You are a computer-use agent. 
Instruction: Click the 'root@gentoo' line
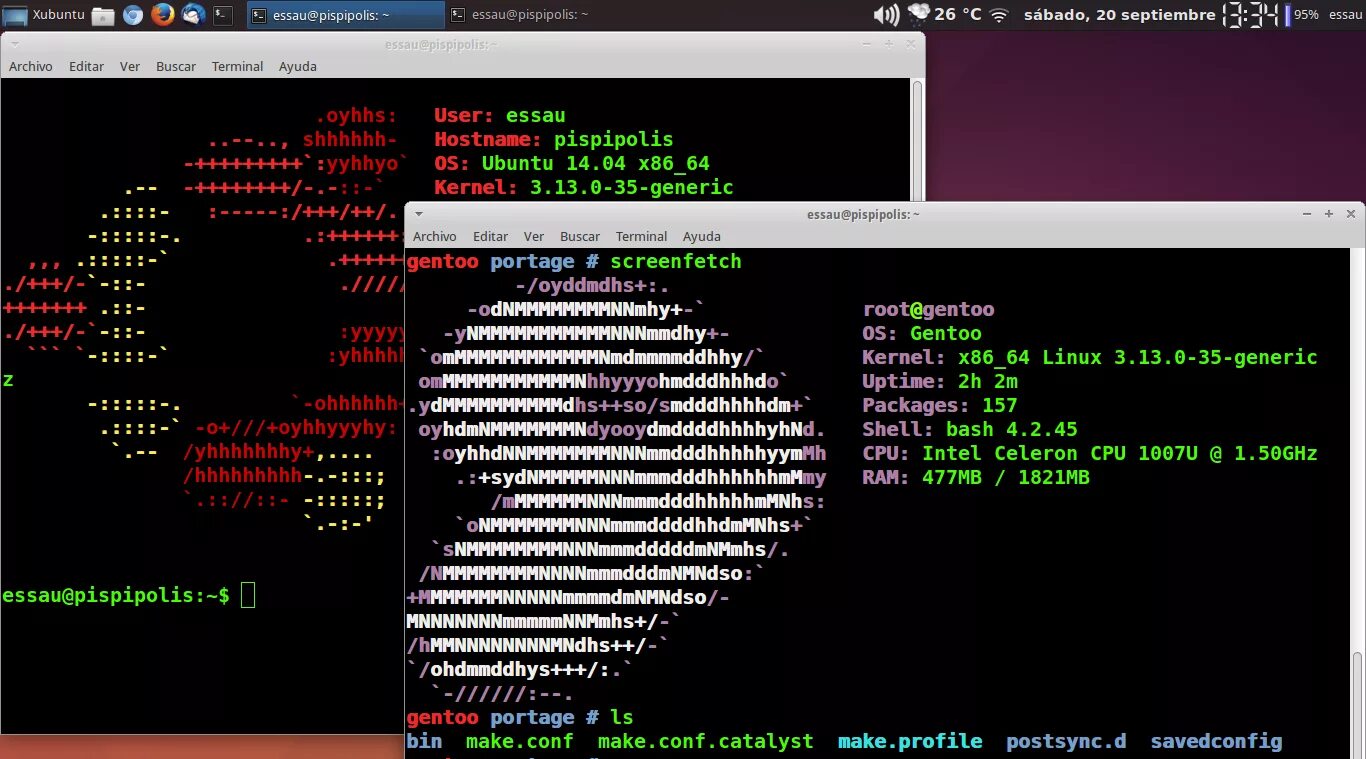tap(928, 310)
